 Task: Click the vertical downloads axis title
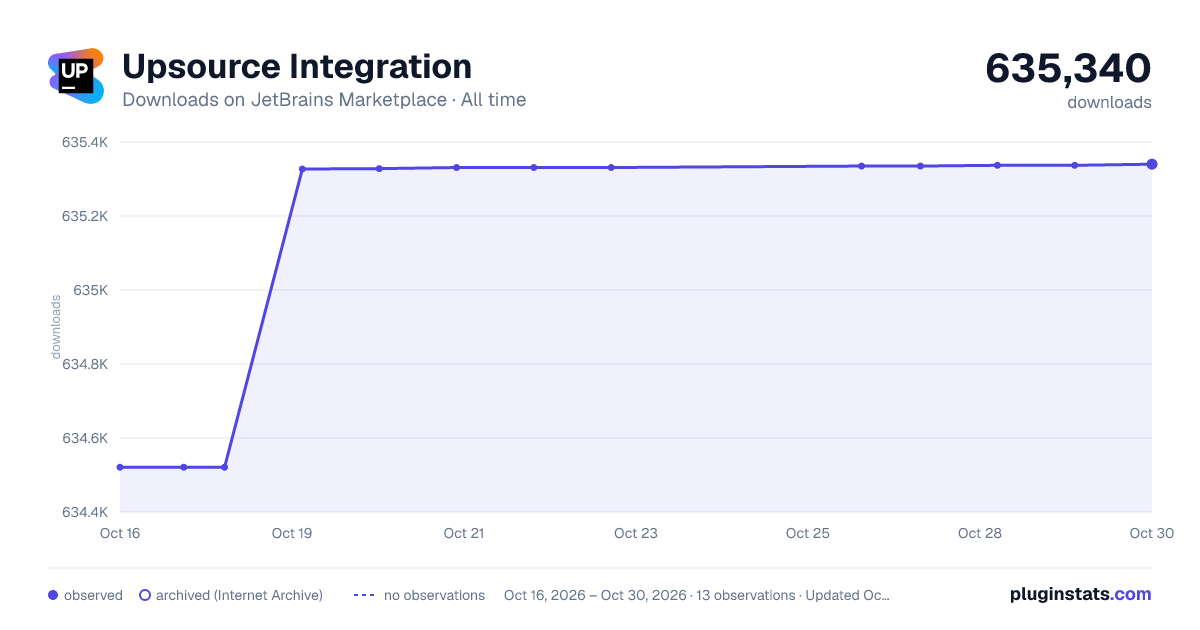56,327
